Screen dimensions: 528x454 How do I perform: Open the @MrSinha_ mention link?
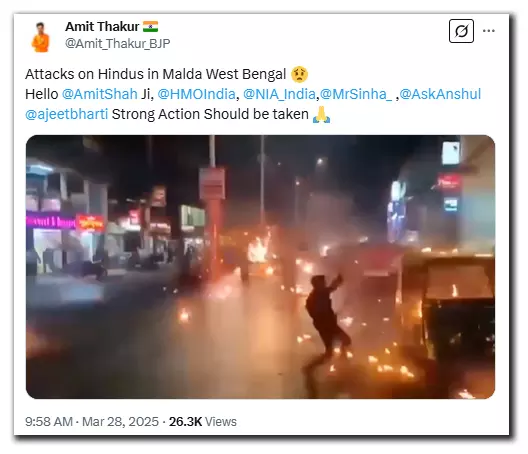(x=356, y=94)
